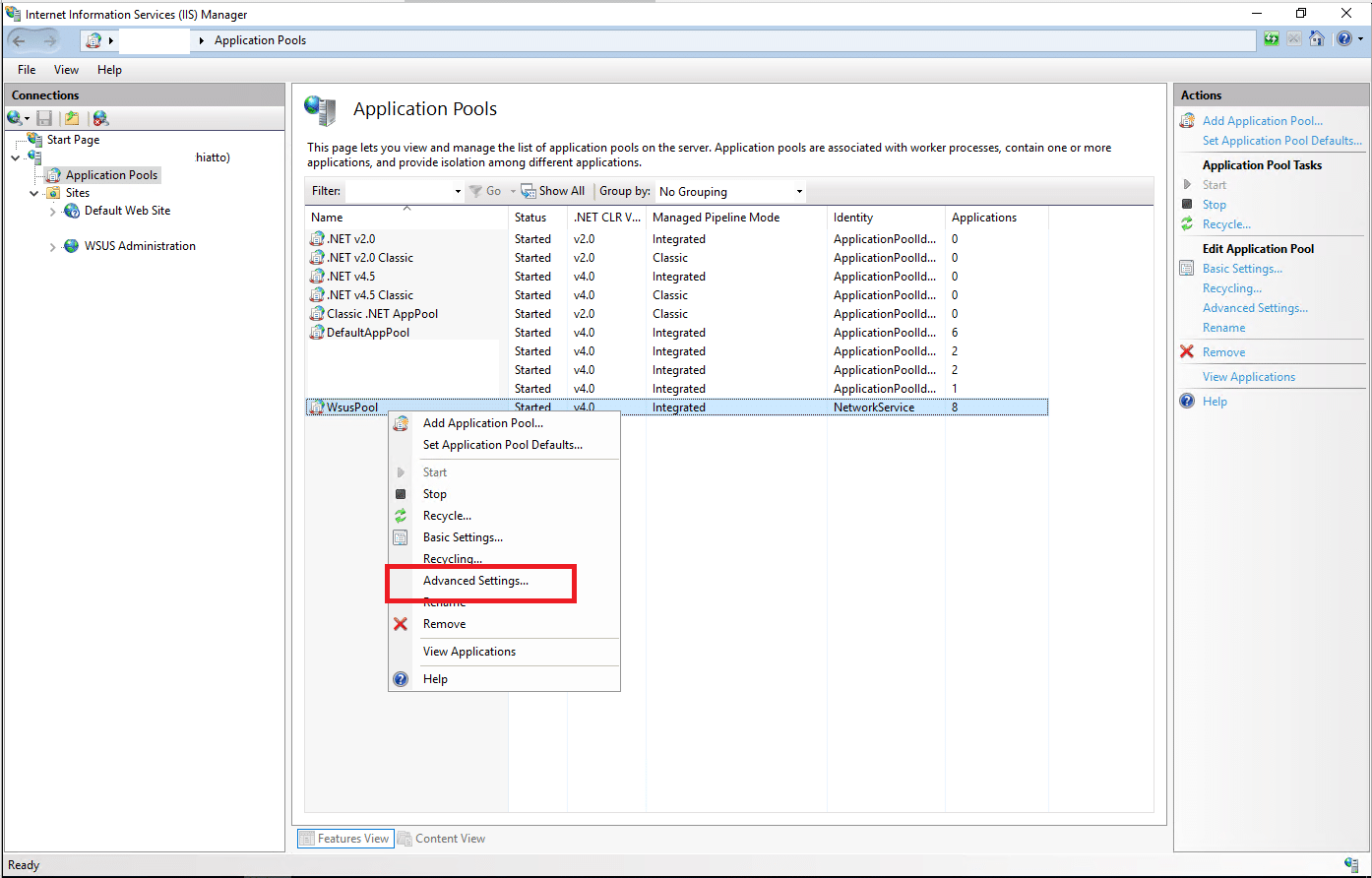Image resolution: width=1372 pixels, height=878 pixels.
Task: Collapse the server node in the Connections tree
Action: (x=16, y=157)
